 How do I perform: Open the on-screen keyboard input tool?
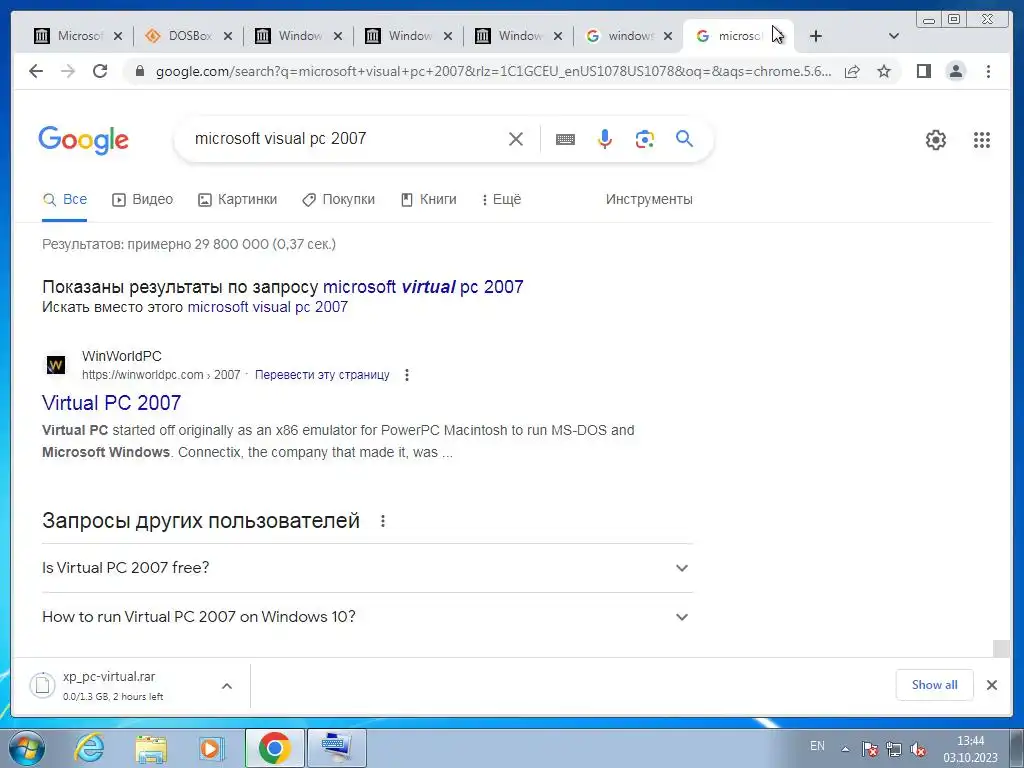coord(566,138)
